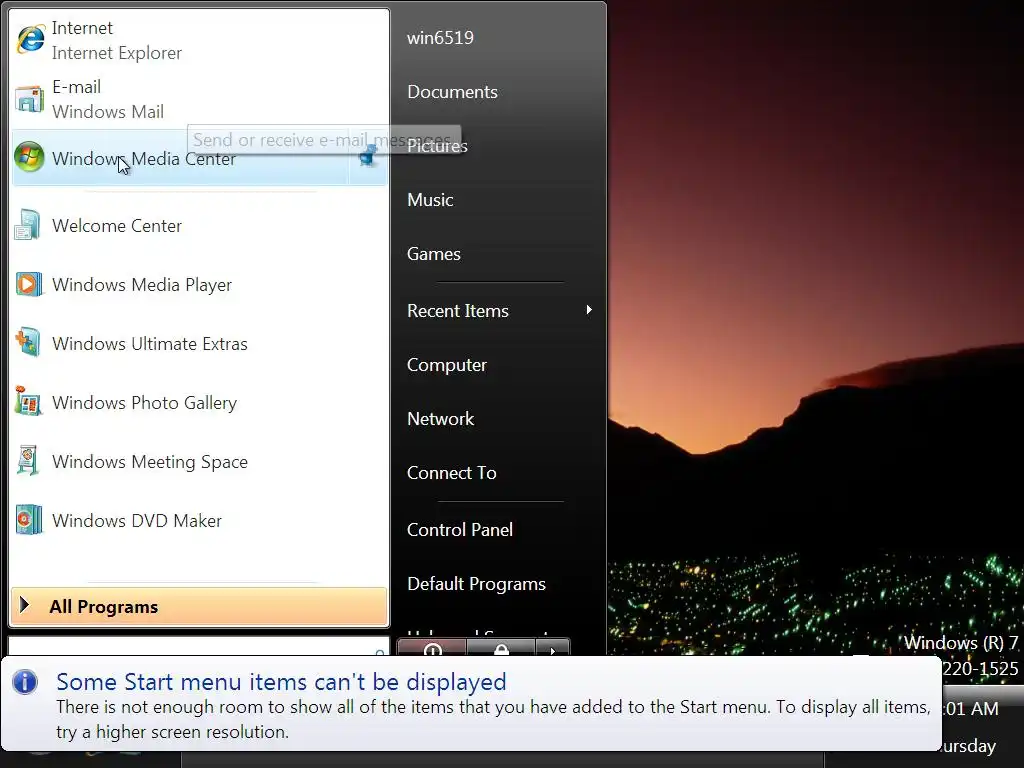Expand the shutdown options arrow
Image resolution: width=1024 pixels, height=768 pixels.
[552, 648]
